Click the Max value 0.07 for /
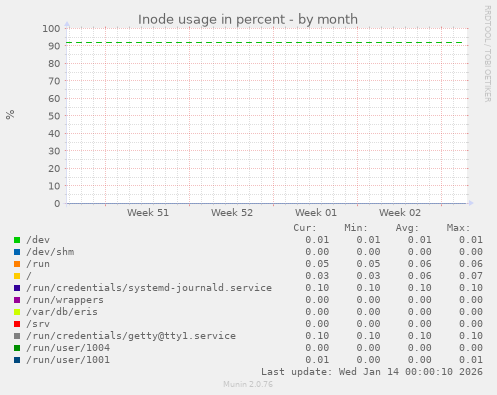The height and width of the screenshot is (395, 497). [471, 276]
